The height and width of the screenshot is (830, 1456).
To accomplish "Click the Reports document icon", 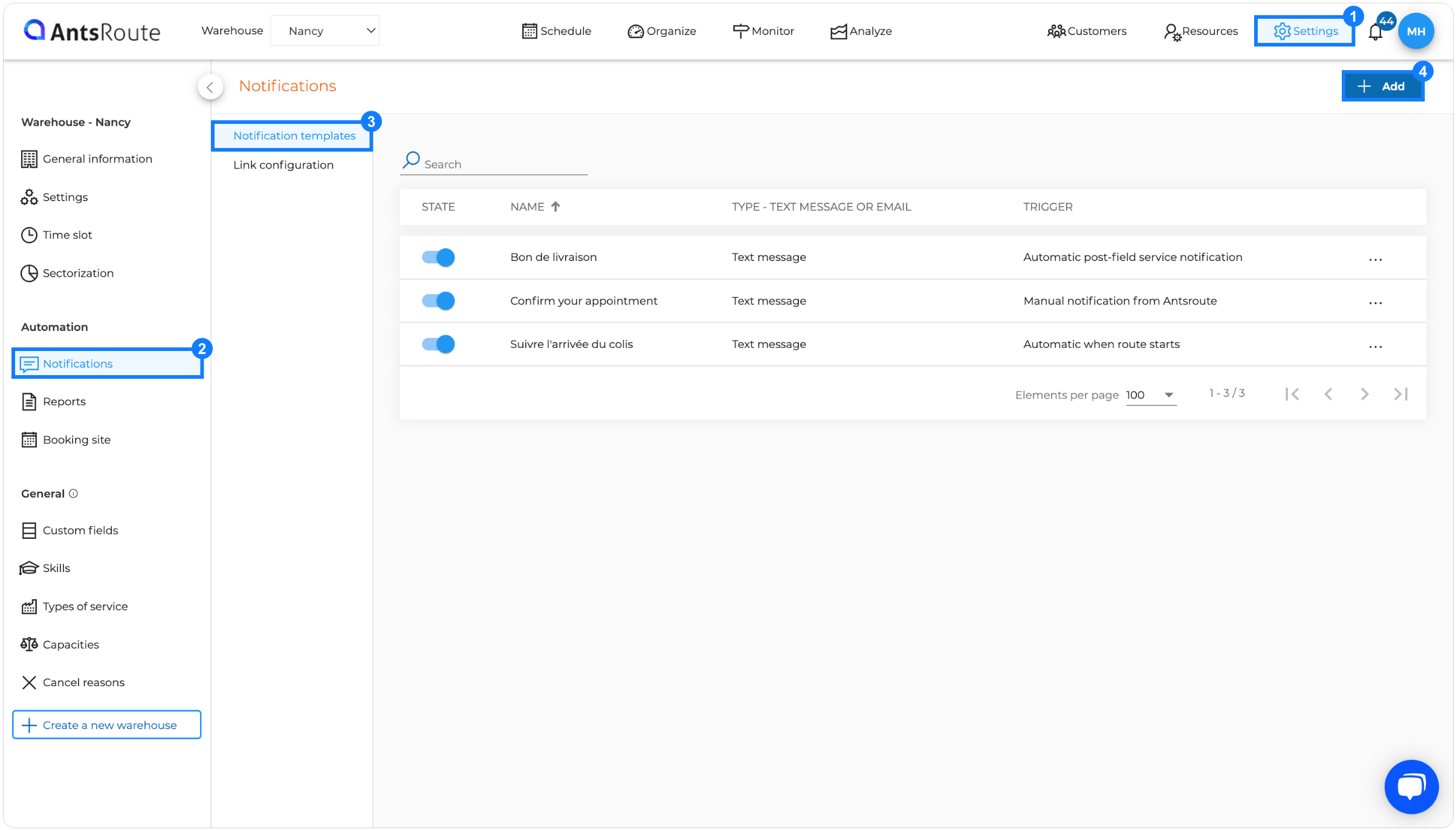I will coord(29,402).
